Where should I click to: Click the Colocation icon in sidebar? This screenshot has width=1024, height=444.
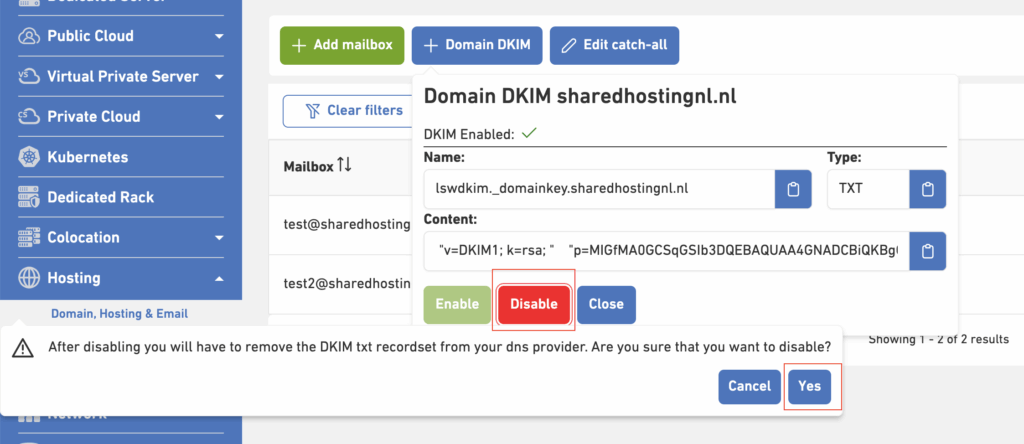click(x=29, y=238)
